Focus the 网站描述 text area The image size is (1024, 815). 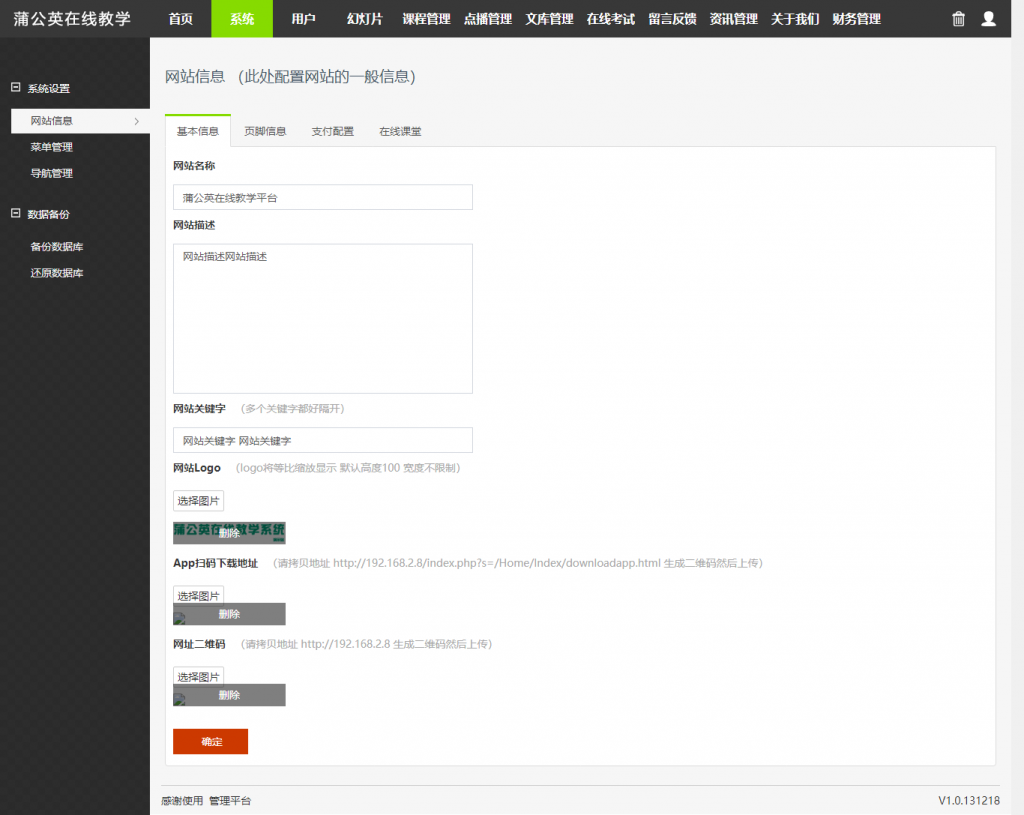322,318
